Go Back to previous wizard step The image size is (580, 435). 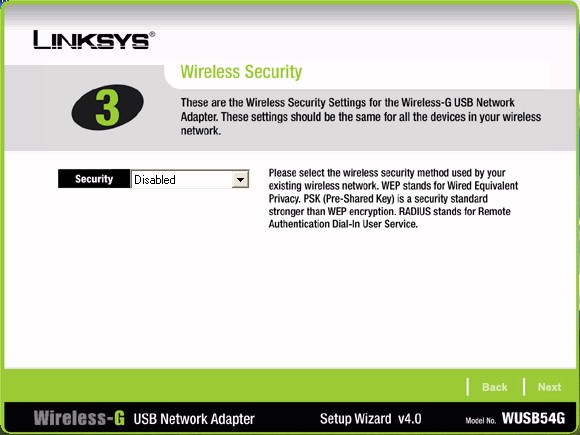tap(495, 387)
